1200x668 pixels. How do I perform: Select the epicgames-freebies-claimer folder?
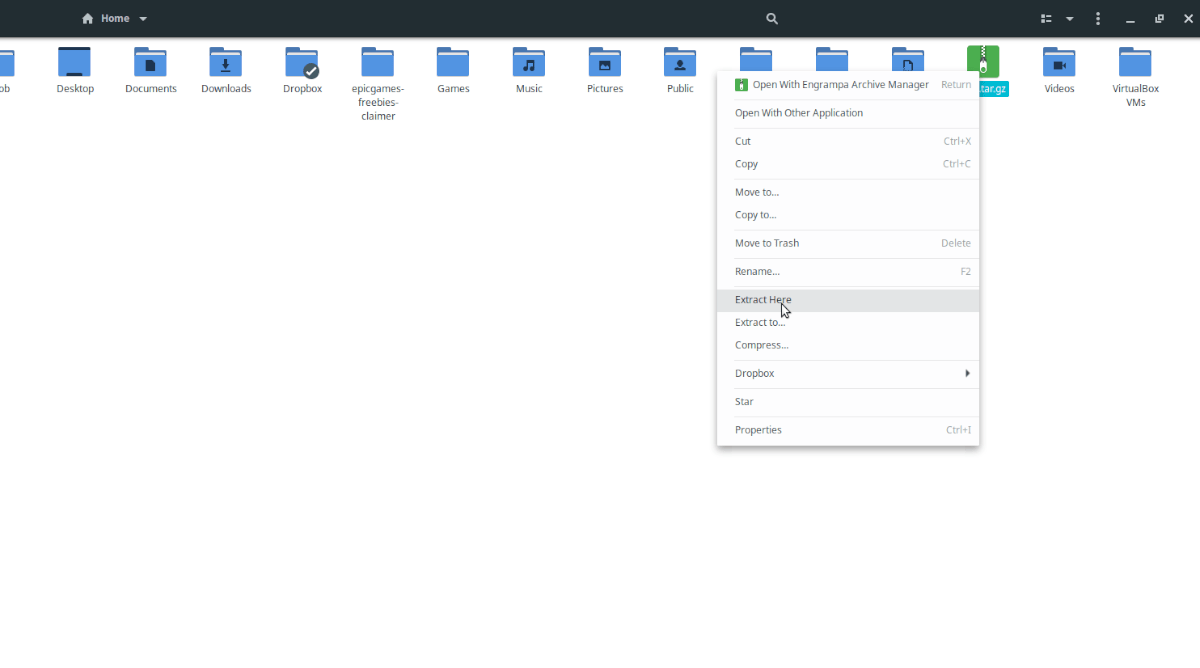click(x=378, y=62)
